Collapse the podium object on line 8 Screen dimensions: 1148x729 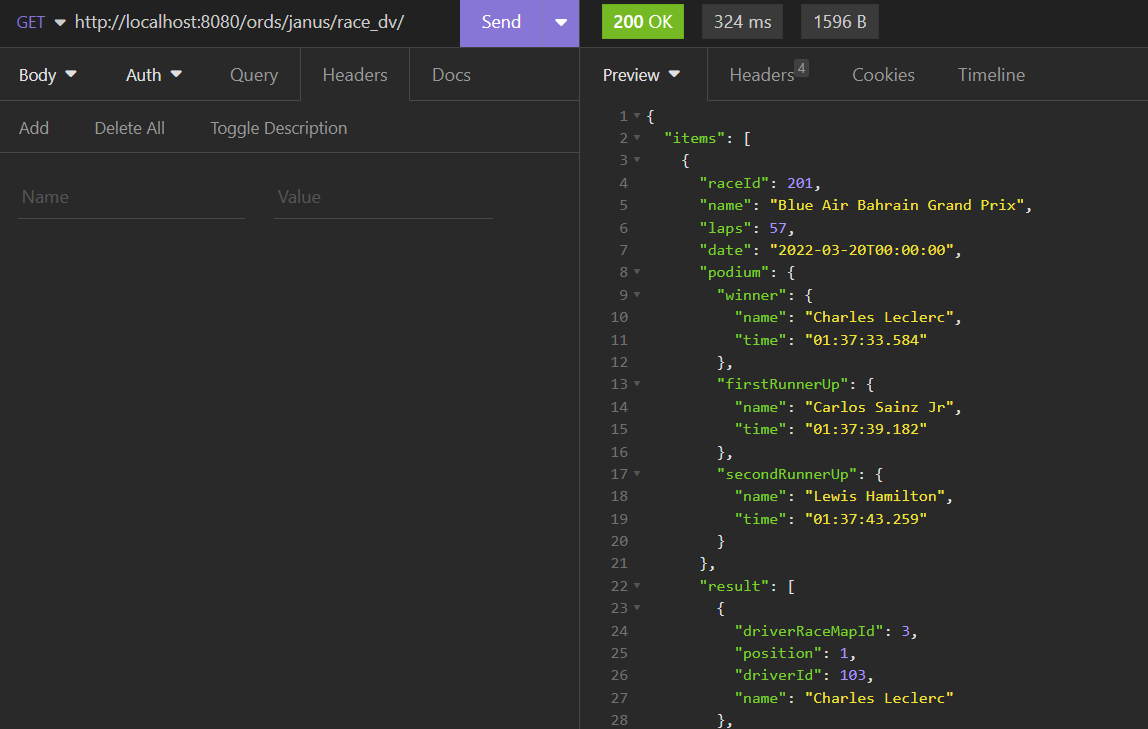(637, 272)
